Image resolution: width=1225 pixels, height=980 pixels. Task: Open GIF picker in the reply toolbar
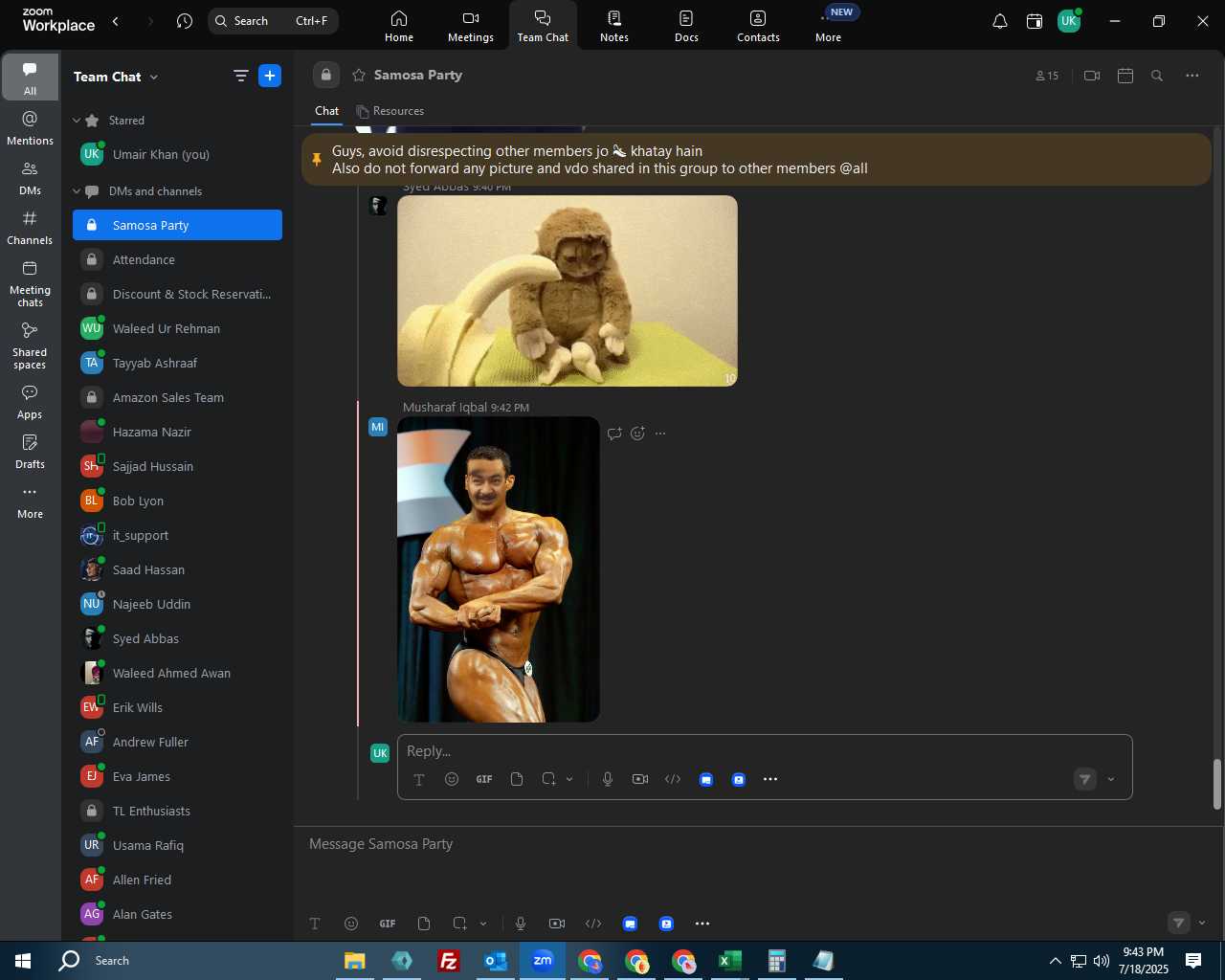[484, 779]
